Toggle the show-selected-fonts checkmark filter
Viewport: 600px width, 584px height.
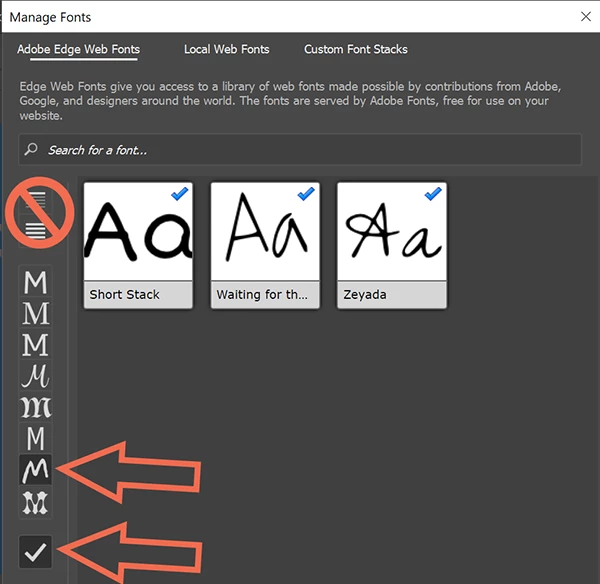(35, 551)
